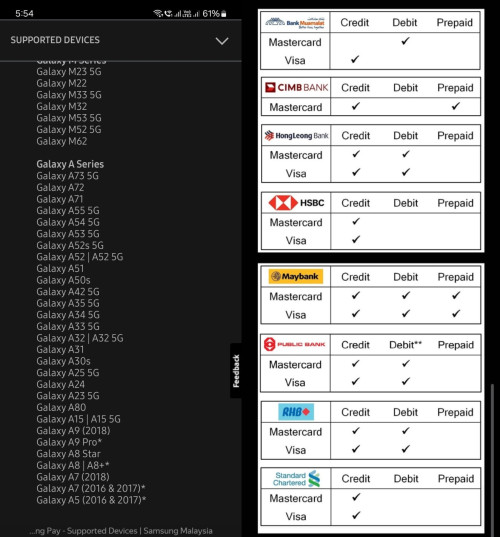Click the Hong Leong Bank logo

(x=297, y=136)
